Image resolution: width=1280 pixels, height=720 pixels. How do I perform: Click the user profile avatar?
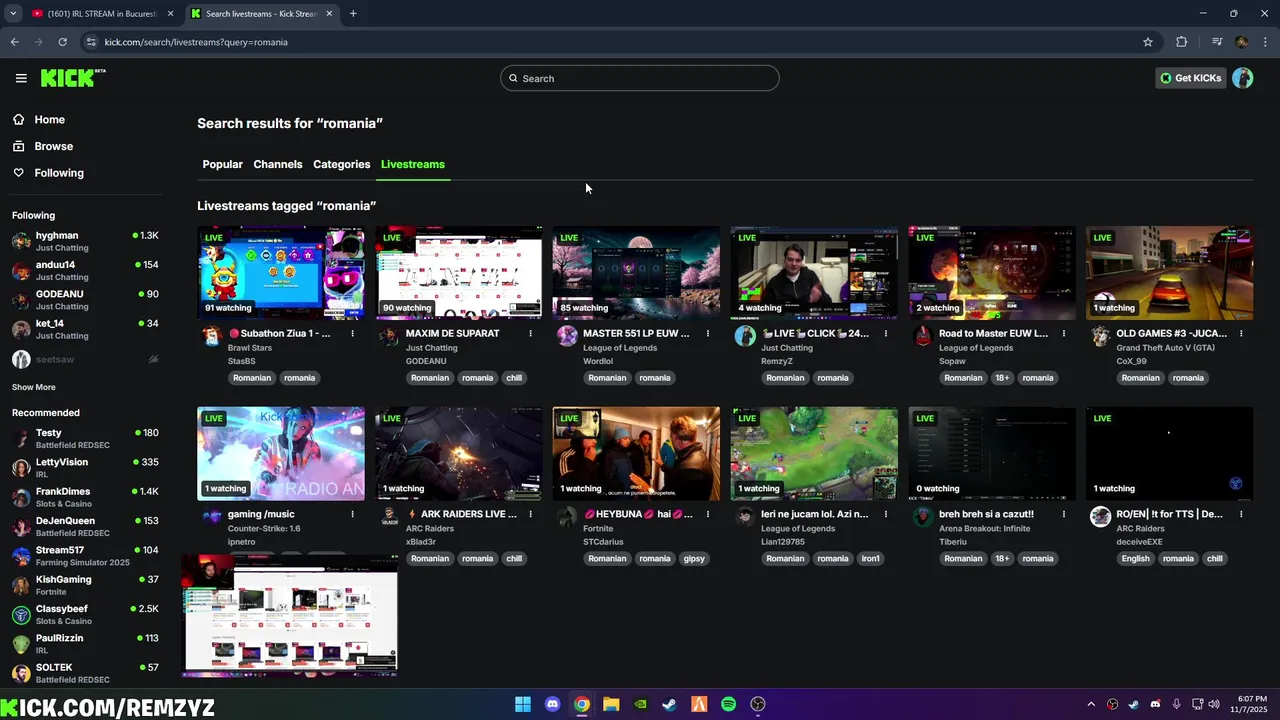pyautogui.click(x=1242, y=78)
